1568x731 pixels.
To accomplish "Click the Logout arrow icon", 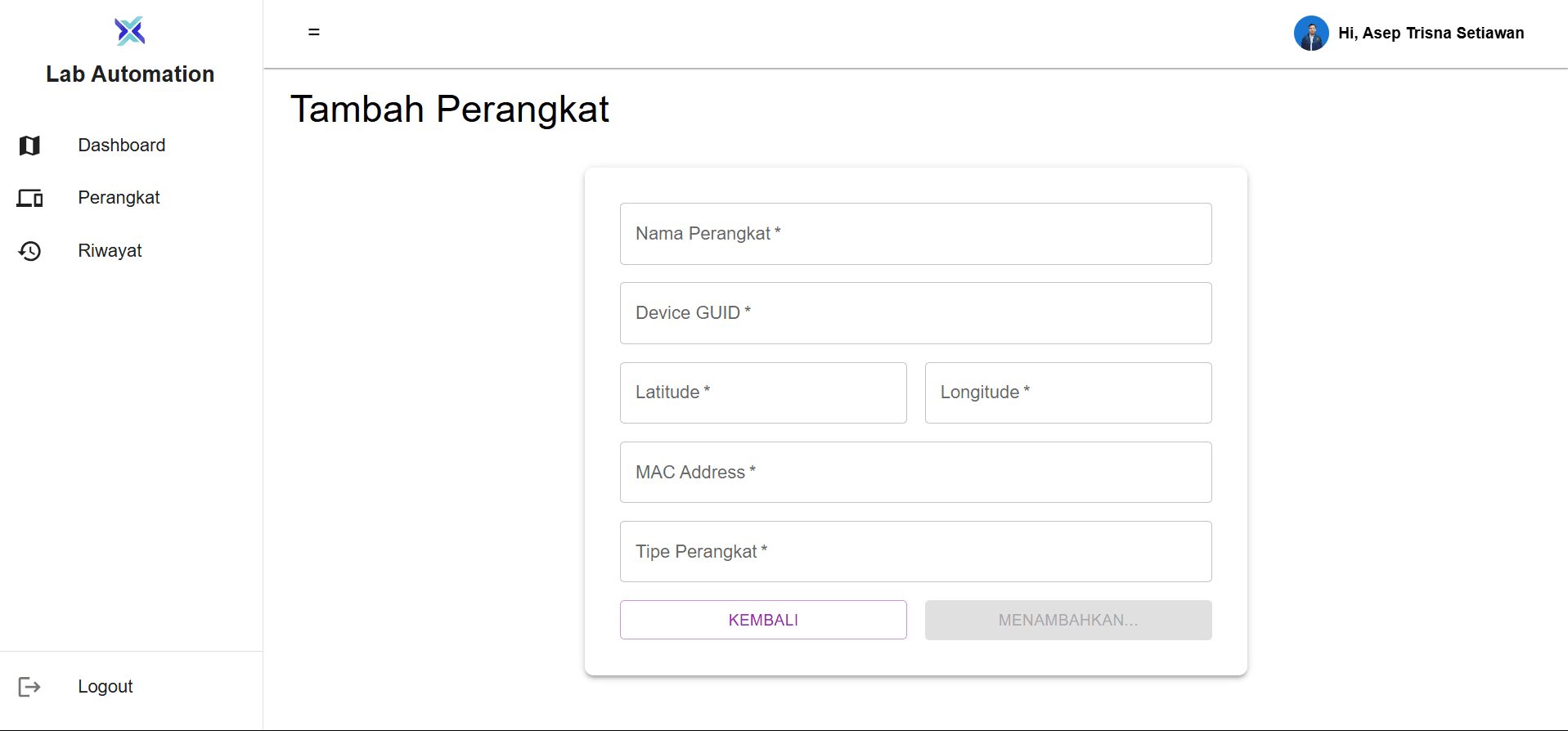I will pos(29,687).
